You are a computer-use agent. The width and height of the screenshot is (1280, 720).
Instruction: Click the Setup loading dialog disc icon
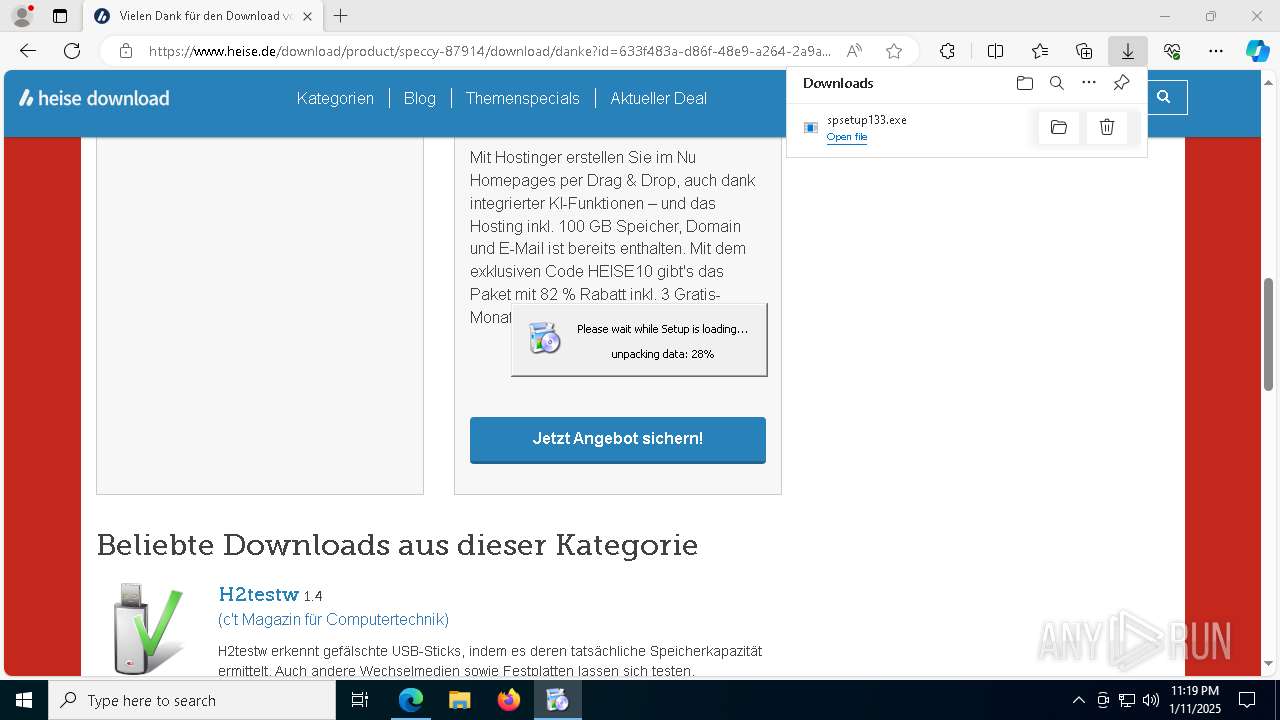(544, 339)
